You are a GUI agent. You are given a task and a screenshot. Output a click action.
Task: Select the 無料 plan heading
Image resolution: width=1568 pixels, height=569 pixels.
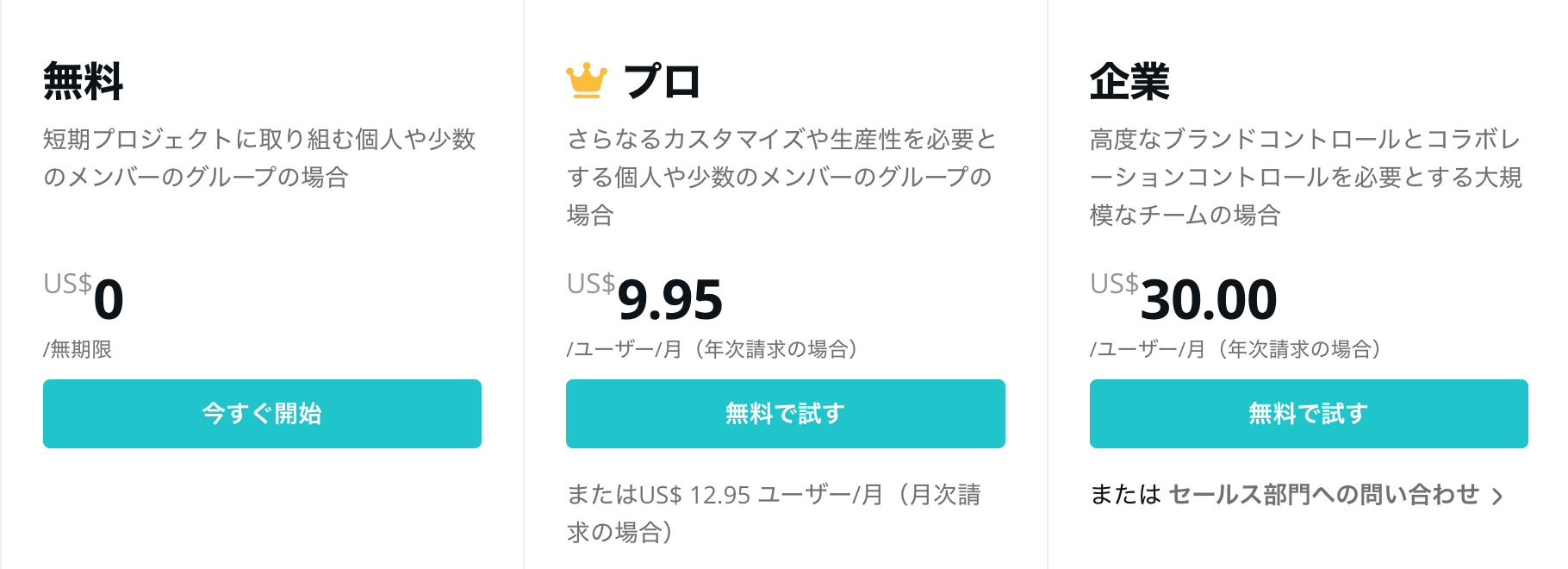[84, 82]
